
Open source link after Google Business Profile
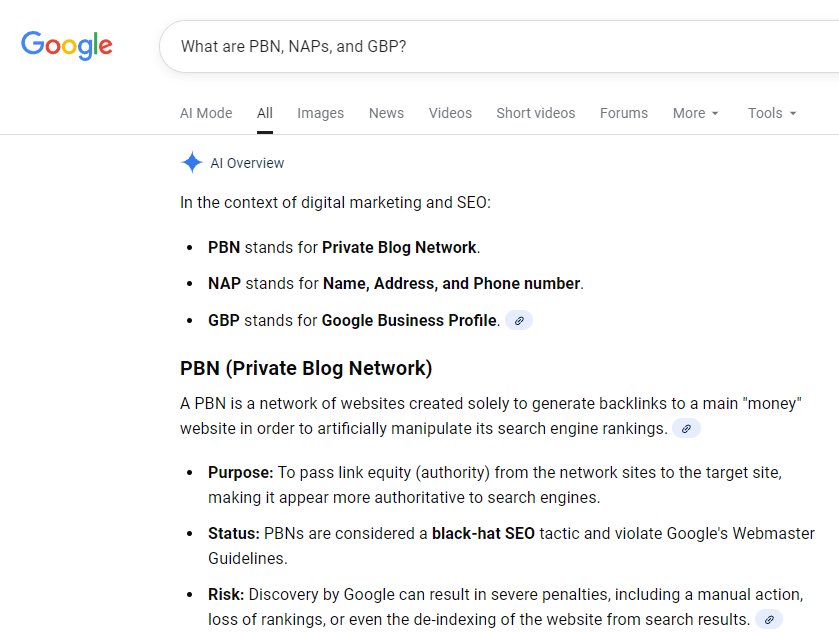pyautogui.click(x=519, y=321)
